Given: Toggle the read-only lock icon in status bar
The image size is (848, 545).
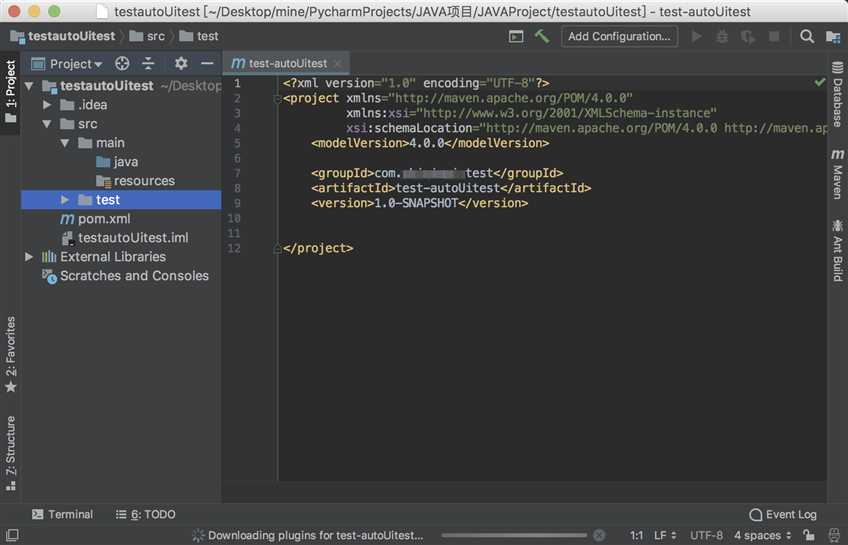Looking at the screenshot, I should pos(809,535).
